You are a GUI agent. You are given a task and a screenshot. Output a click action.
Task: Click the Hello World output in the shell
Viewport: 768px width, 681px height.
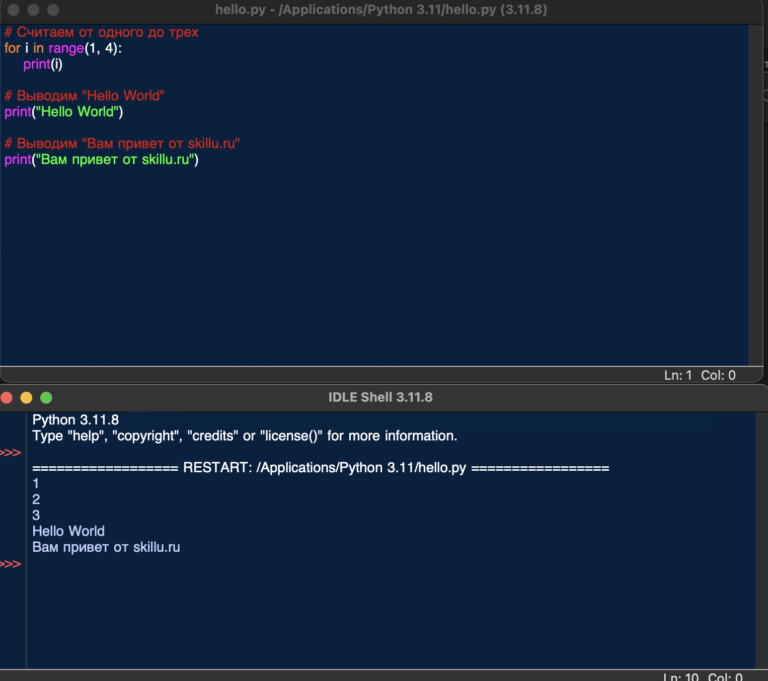point(68,531)
